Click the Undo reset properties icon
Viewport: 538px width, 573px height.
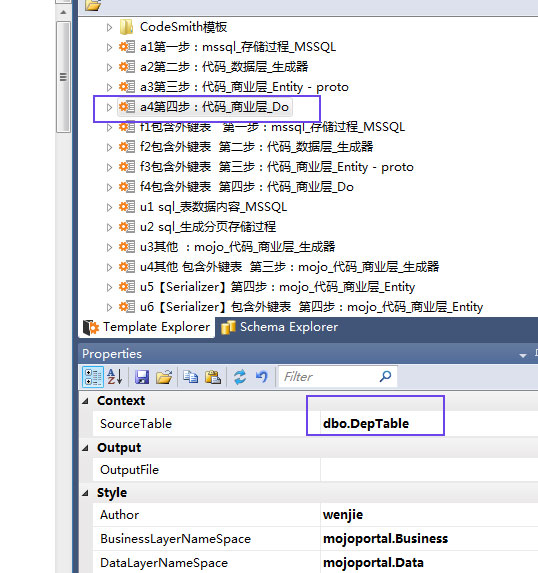pyautogui.click(x=262, y=377)
